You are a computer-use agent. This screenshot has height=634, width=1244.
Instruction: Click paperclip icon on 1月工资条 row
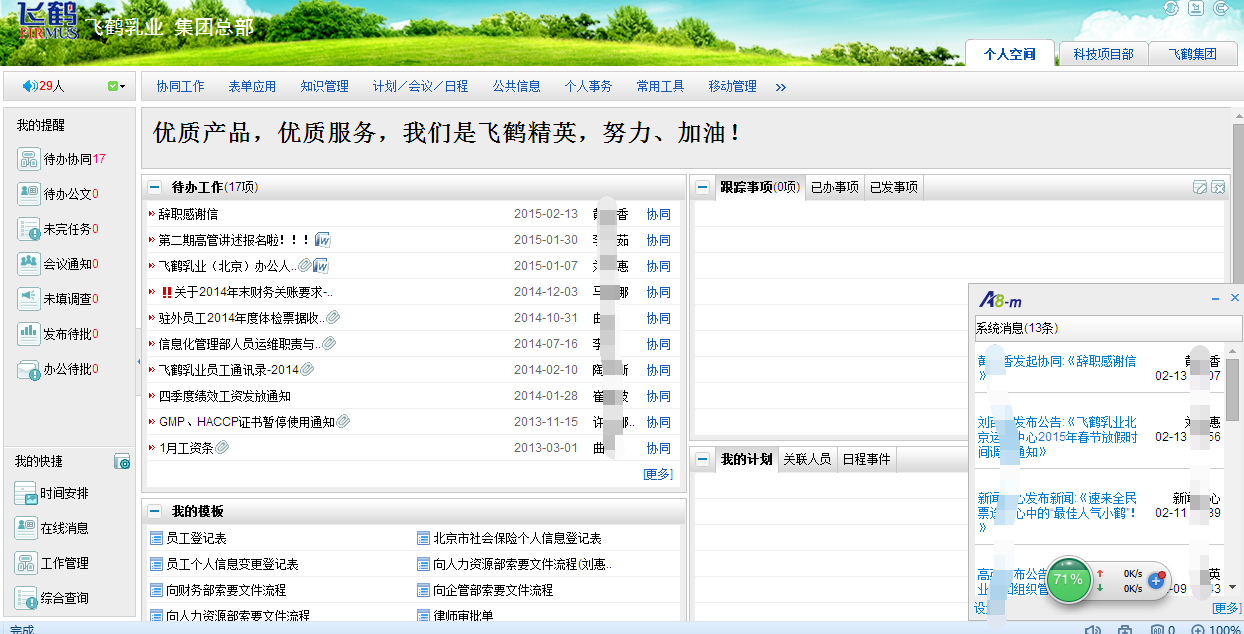pos(222,448)
